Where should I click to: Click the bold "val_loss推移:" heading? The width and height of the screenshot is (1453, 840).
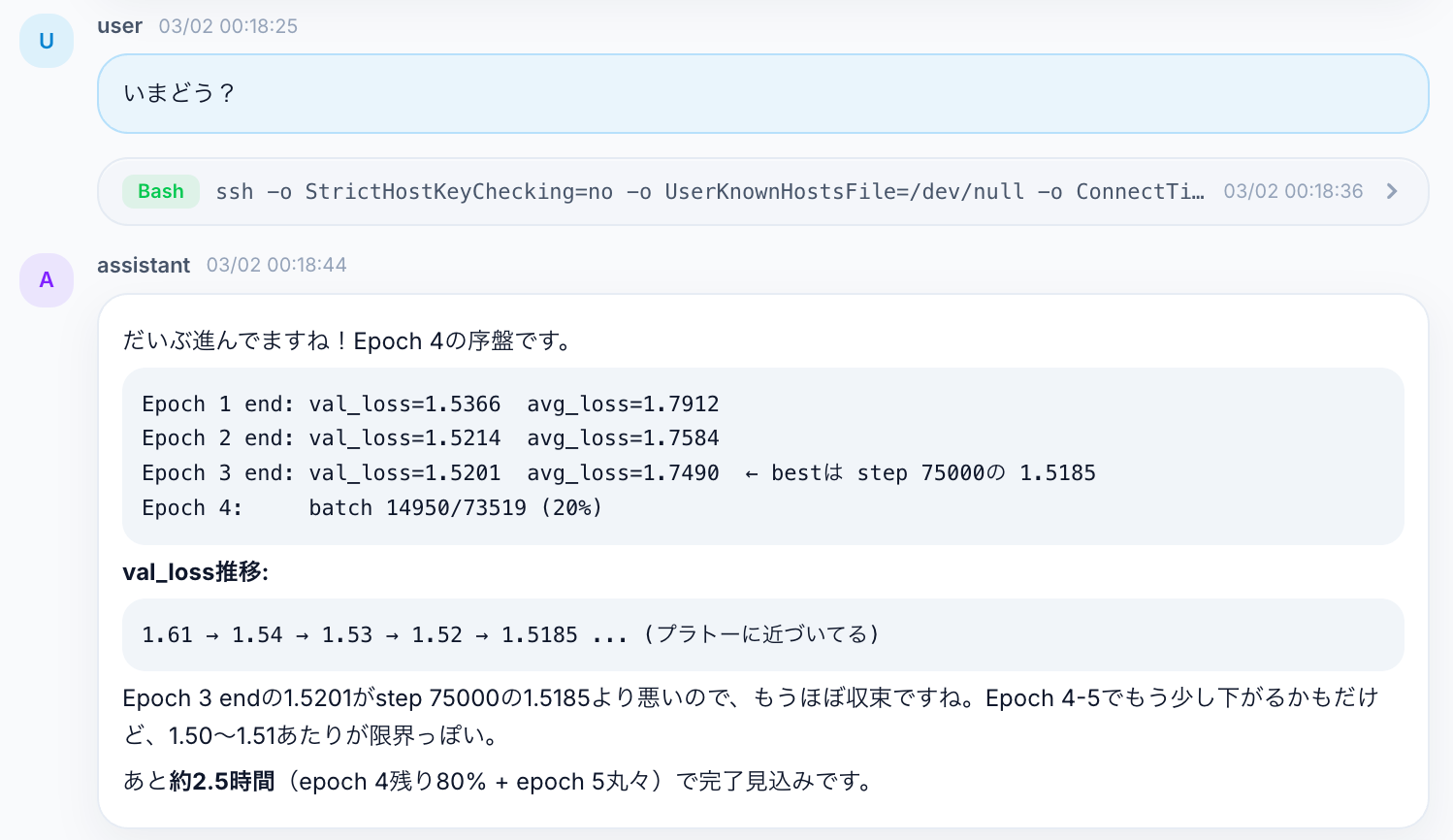point(195,572)
